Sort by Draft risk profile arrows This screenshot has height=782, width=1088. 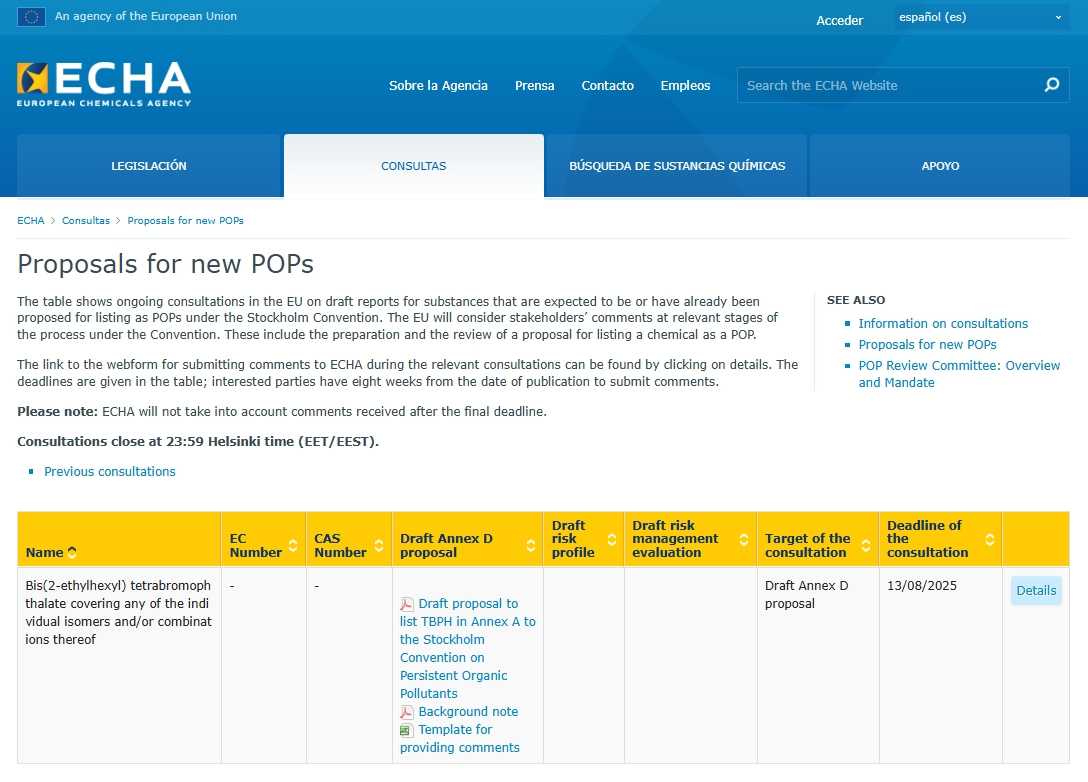pos(612,539)
